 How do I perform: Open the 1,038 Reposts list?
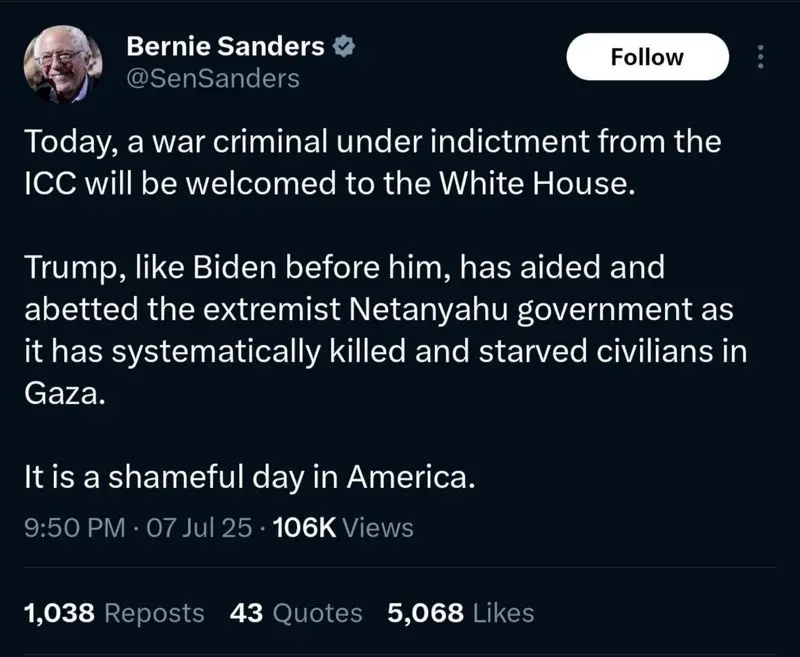click(x=113, y=612)
